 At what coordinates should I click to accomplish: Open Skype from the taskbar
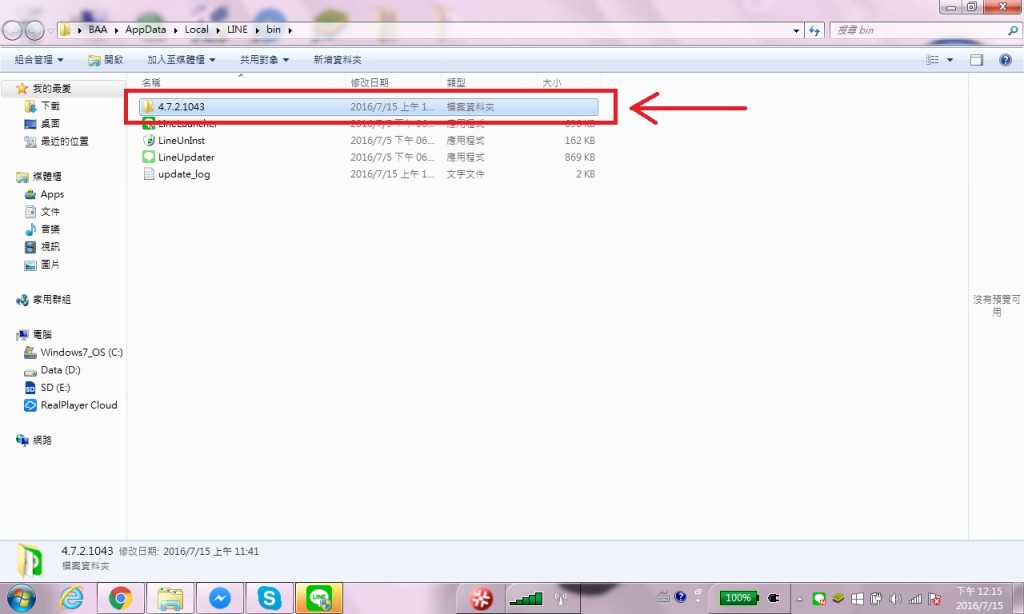[269, 598]
